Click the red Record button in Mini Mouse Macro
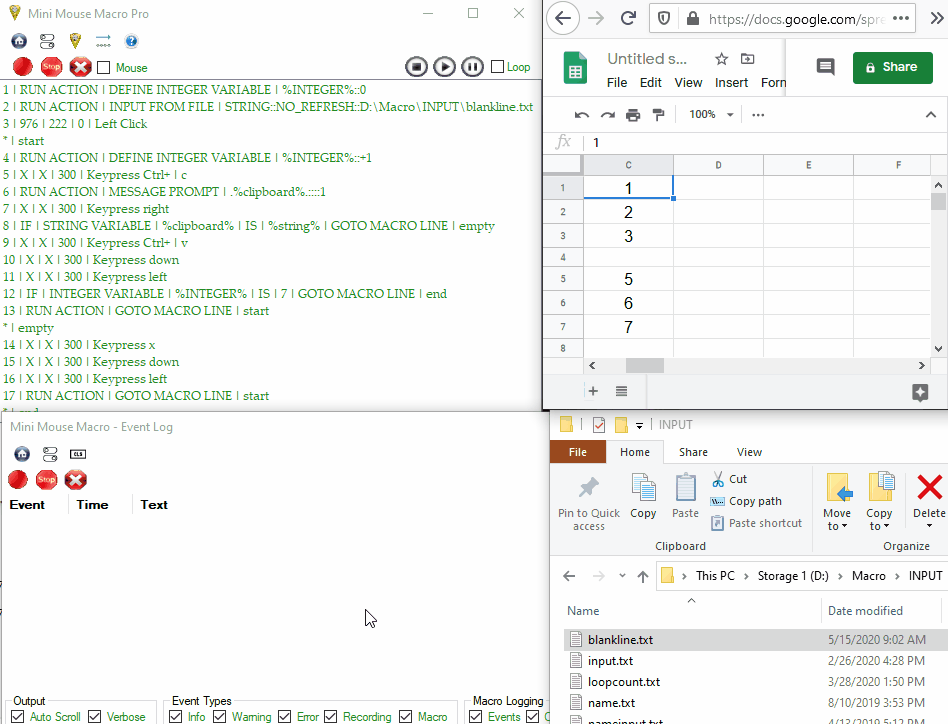948x724 pixels. (22, 67)
